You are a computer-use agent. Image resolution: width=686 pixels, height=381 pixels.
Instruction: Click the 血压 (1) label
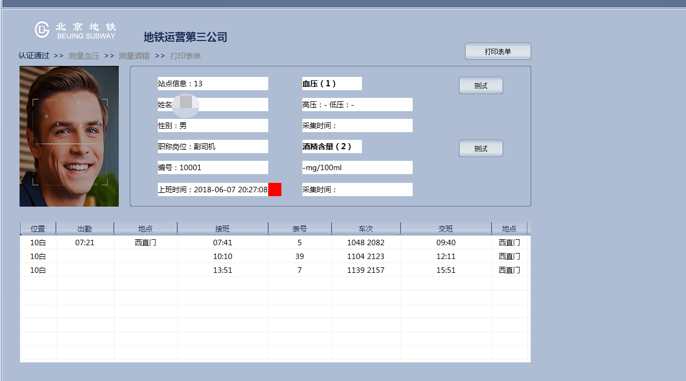click(332, 84)
